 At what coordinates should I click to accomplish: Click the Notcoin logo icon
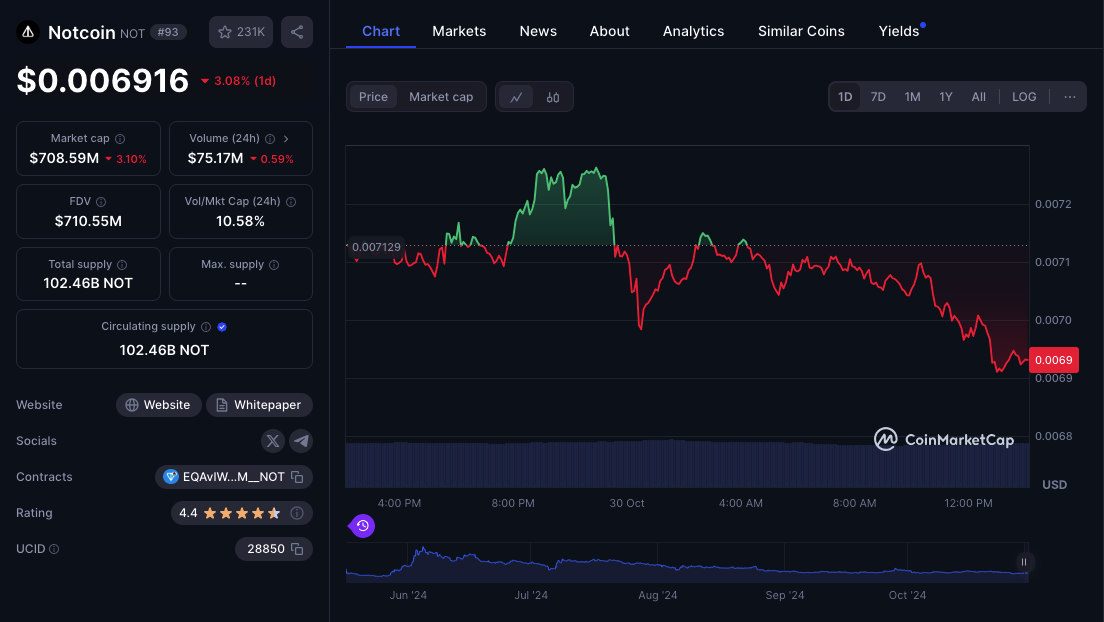(x=28, y=32)
